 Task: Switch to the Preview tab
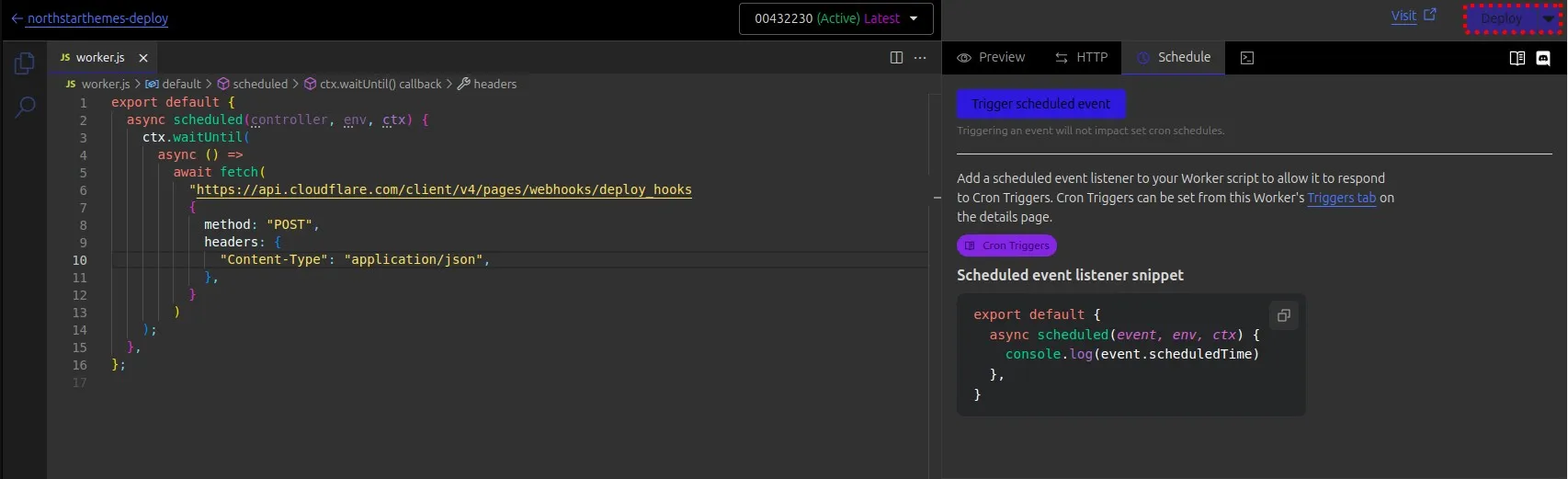pyautogui.click(x=991, y=57)
